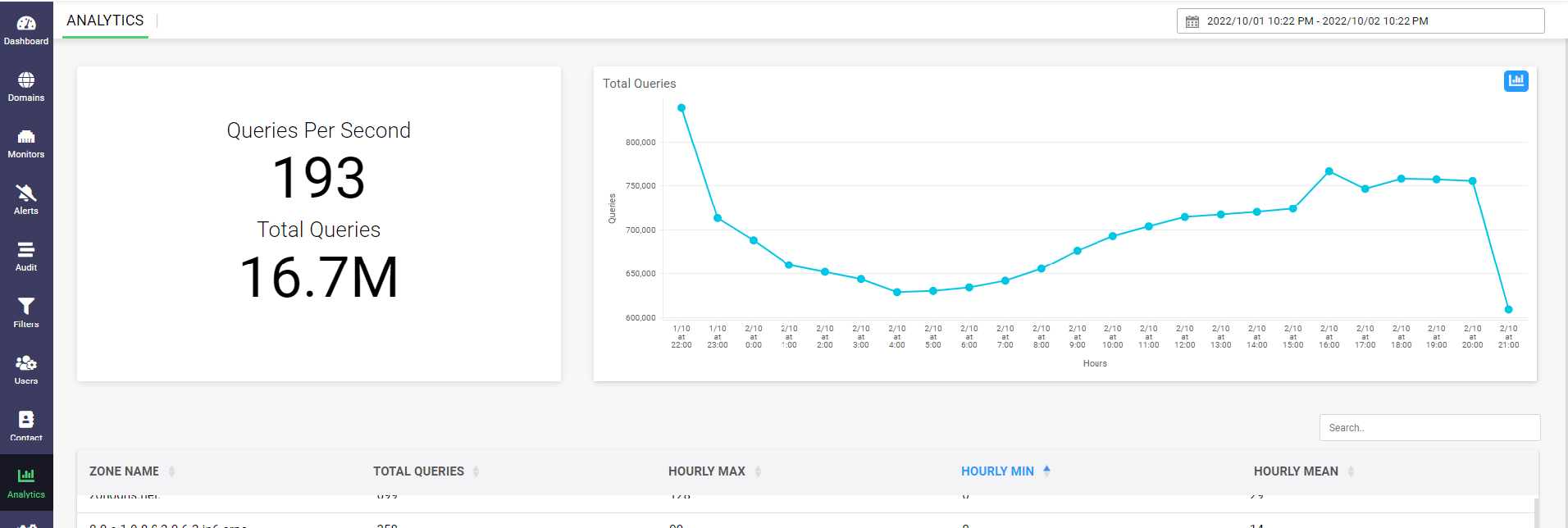The height and width of the screenshot is (528, 1568).
Task: Click the calendar icon in date field
Action: click(x=1192, y=21)
